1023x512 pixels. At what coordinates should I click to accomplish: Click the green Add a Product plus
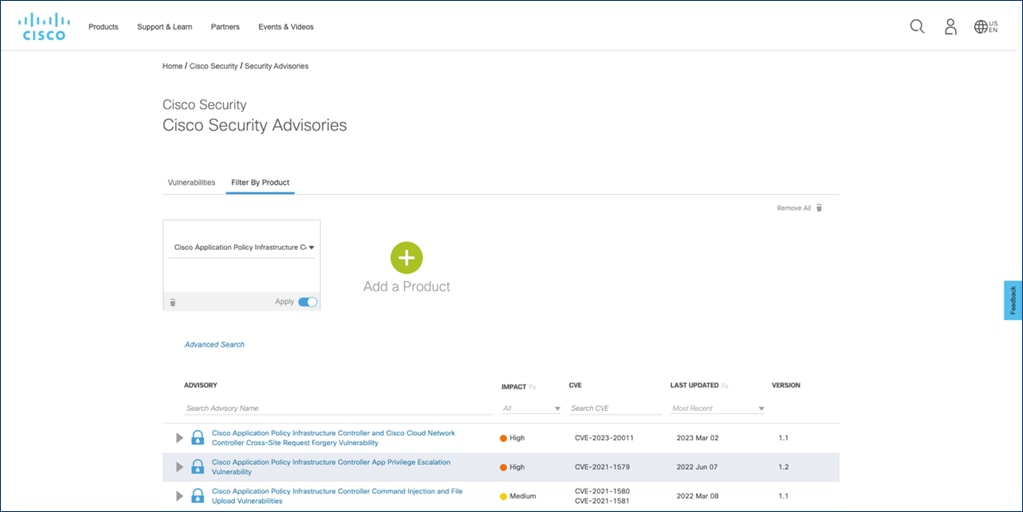click(406, 258)
